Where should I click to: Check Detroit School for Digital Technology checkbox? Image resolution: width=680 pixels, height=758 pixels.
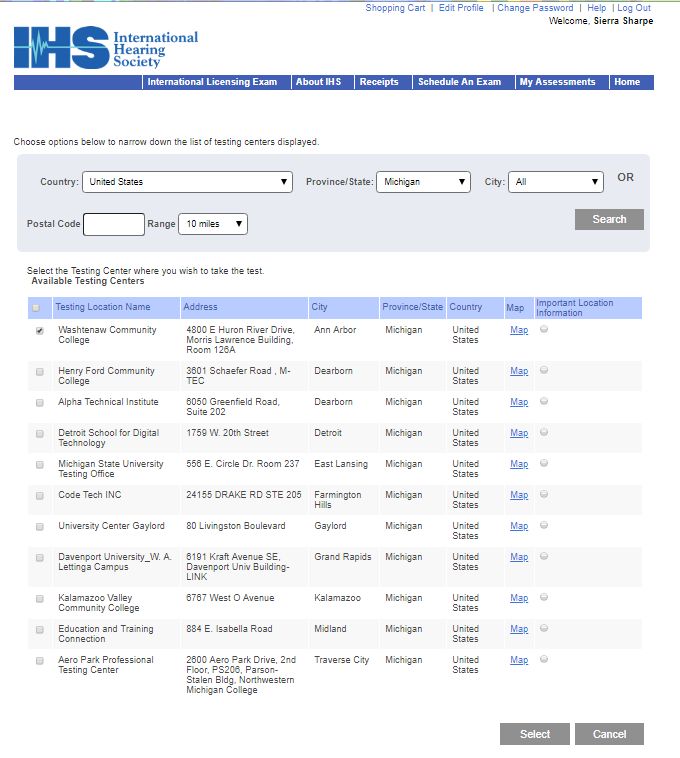[x=40, y=434]
